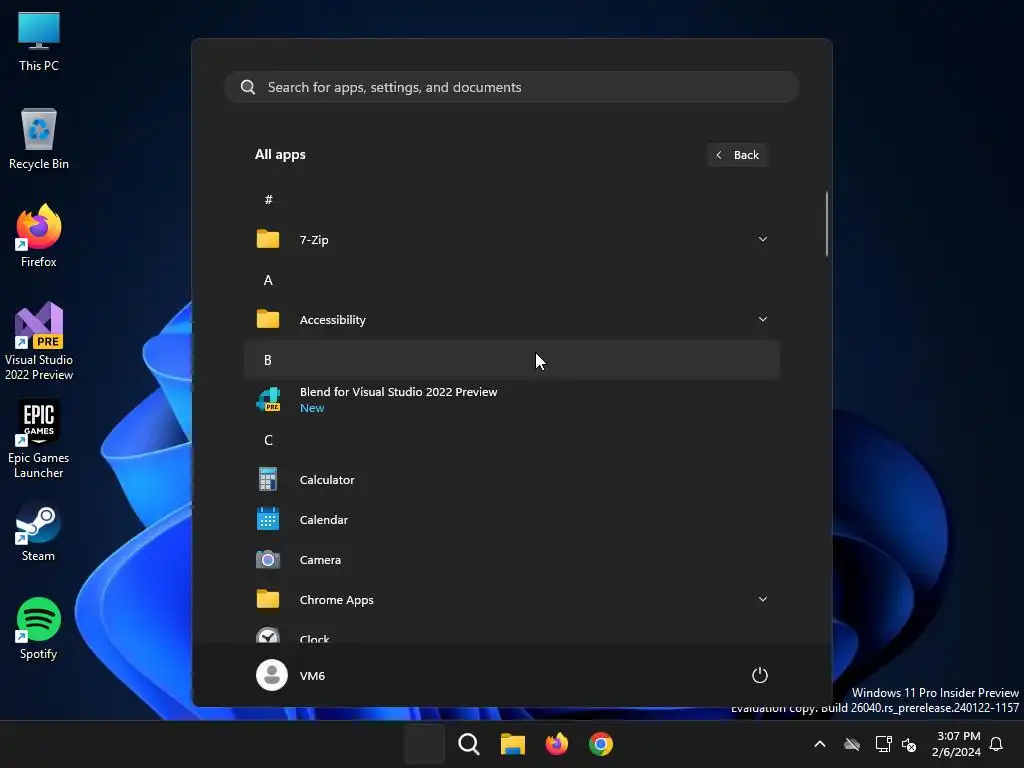Click the OneDrive cloud tray icon
The height and width of the screenshot is (768, 1024).
[x=852, y=744]
